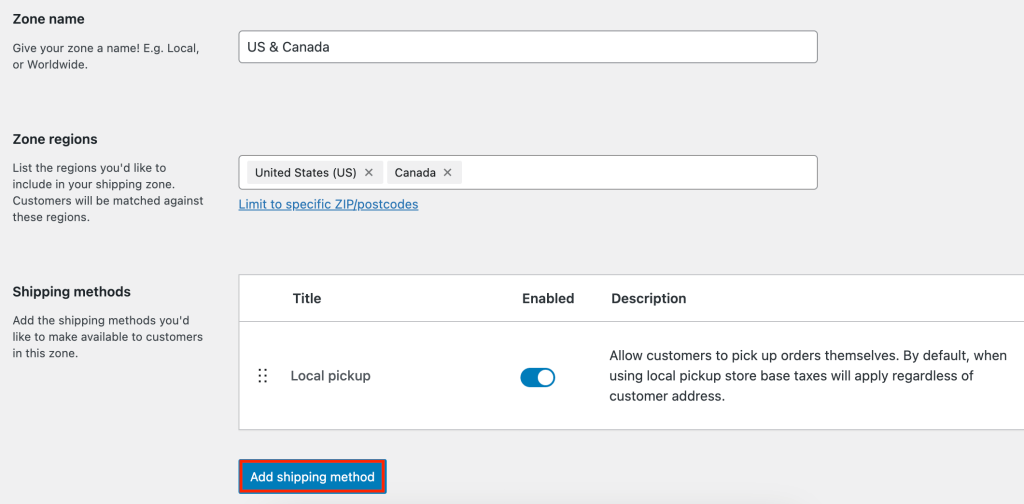The image size is (1024, 504).
Task: Remove United States (US) region tag
Action: coord(368,173)
